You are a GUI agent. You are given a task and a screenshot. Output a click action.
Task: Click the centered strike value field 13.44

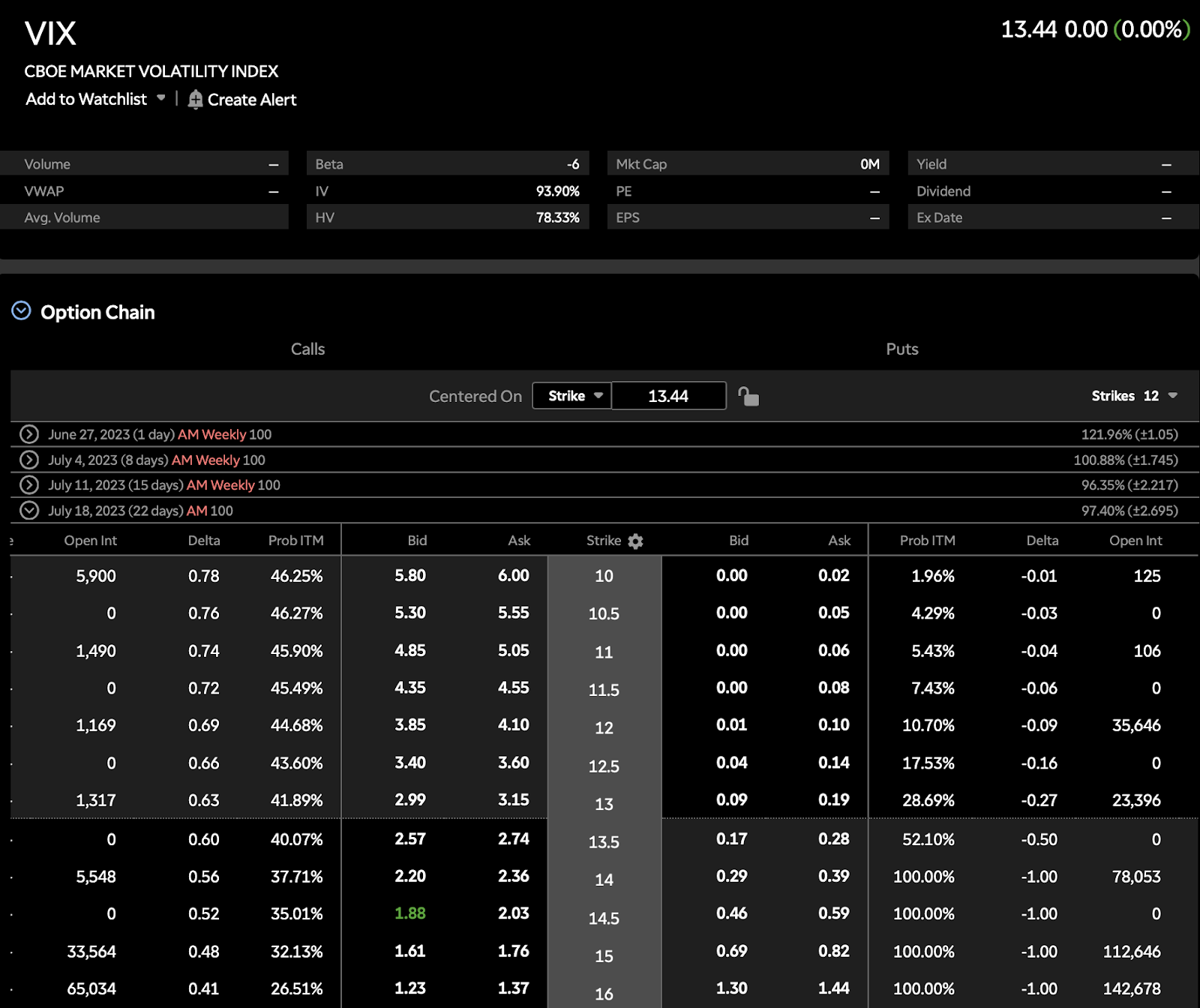[x=668, y=396]
